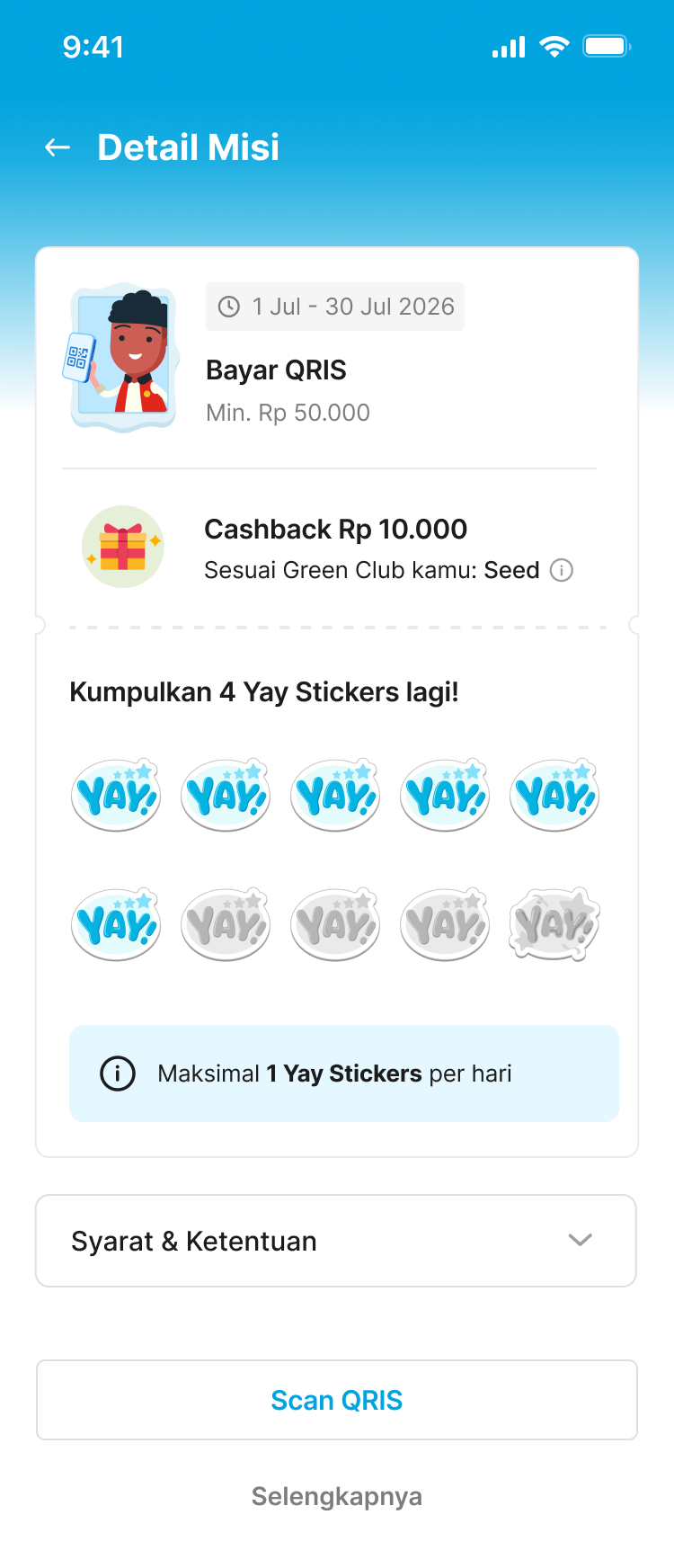Click the chevron arrow on Syarat & Ketentuan
The height and width of the screenshot is (1568, 674).
(581, 1241)
